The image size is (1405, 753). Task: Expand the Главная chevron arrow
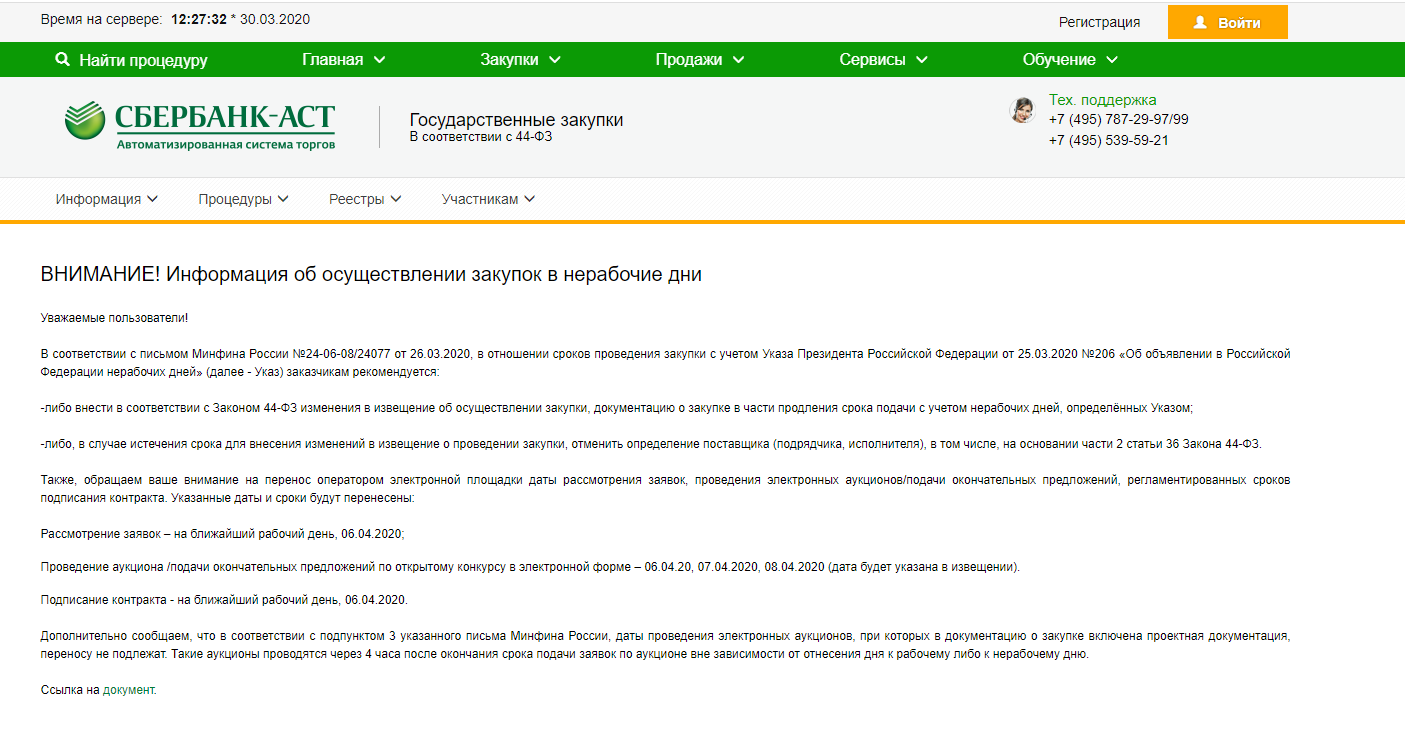(x=379, y=60)
